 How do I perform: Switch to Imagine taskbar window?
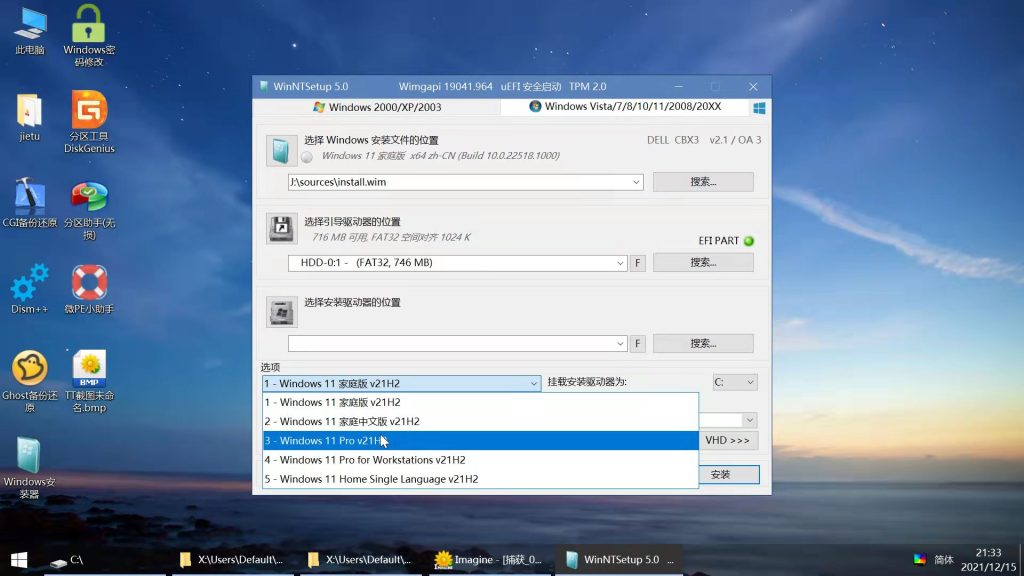point(489,560)
